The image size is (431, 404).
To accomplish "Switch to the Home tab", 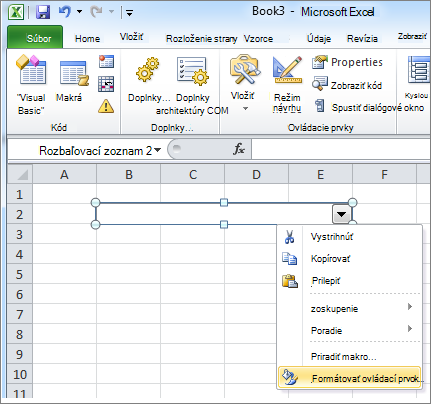I will [x=87, y=38].
